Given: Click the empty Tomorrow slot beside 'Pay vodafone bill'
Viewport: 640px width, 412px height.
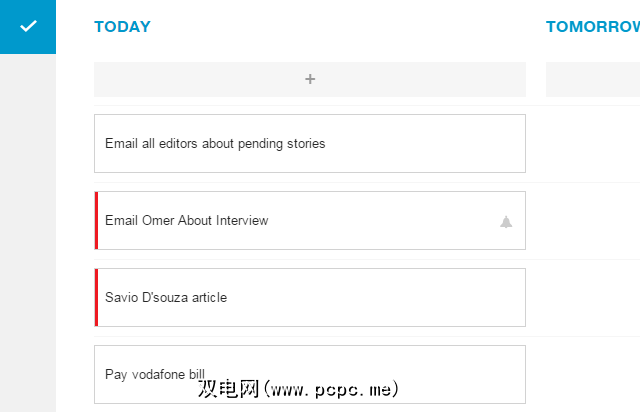Looking at the screenshot, I should [592, 374].
